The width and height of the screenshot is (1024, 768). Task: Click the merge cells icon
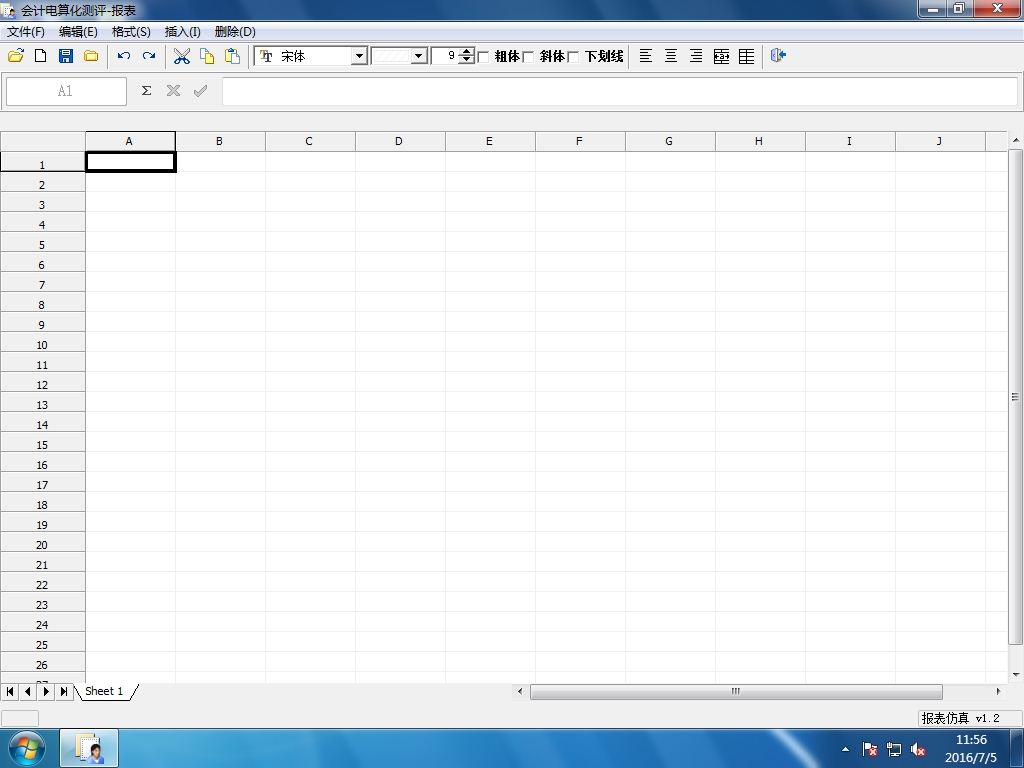(x=721, y=56)
